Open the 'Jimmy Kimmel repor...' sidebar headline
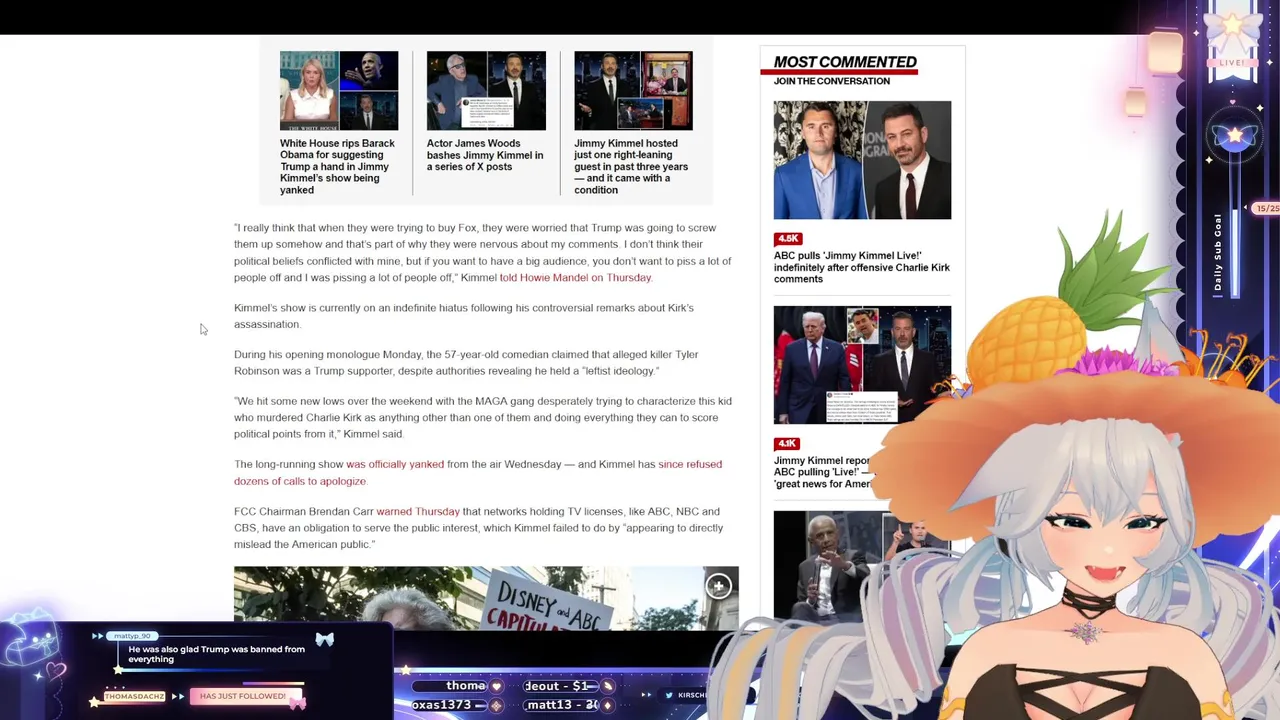Viewport: 1280px width, 720px height. 823,472
